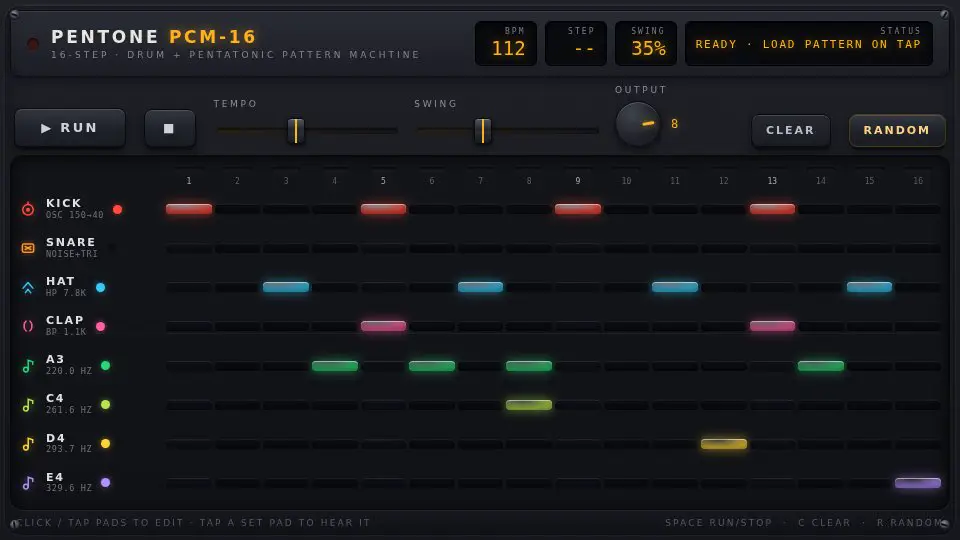The width and height of the screenshot is (960, 540).
Task: Start playback with the Run button
Action: pos(70,128)
